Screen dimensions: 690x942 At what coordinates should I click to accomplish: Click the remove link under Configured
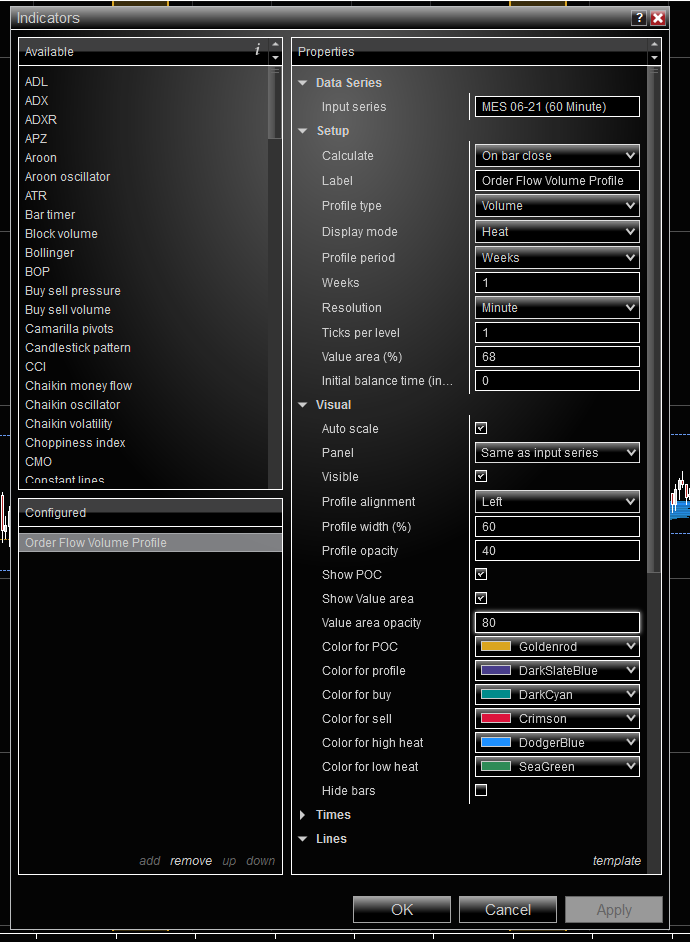click(191, 861)
